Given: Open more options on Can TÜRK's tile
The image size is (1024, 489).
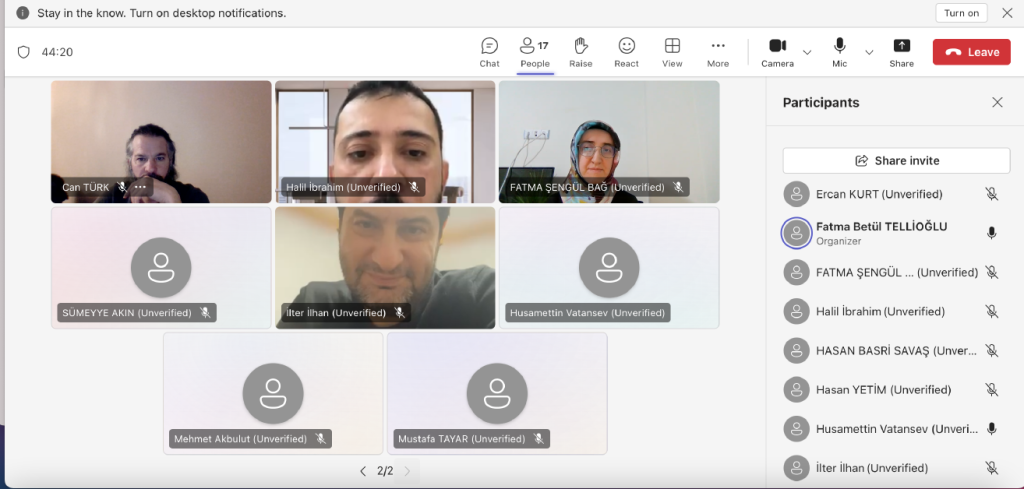Looking at the screenshot, I should click(x=140, y=187).
